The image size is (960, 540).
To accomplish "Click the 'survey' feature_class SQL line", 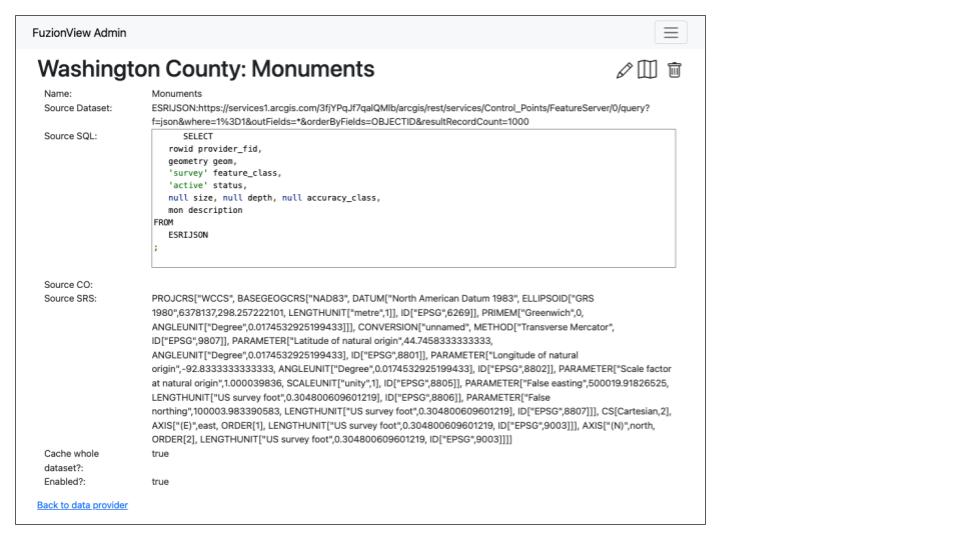I will coord(225,173).
